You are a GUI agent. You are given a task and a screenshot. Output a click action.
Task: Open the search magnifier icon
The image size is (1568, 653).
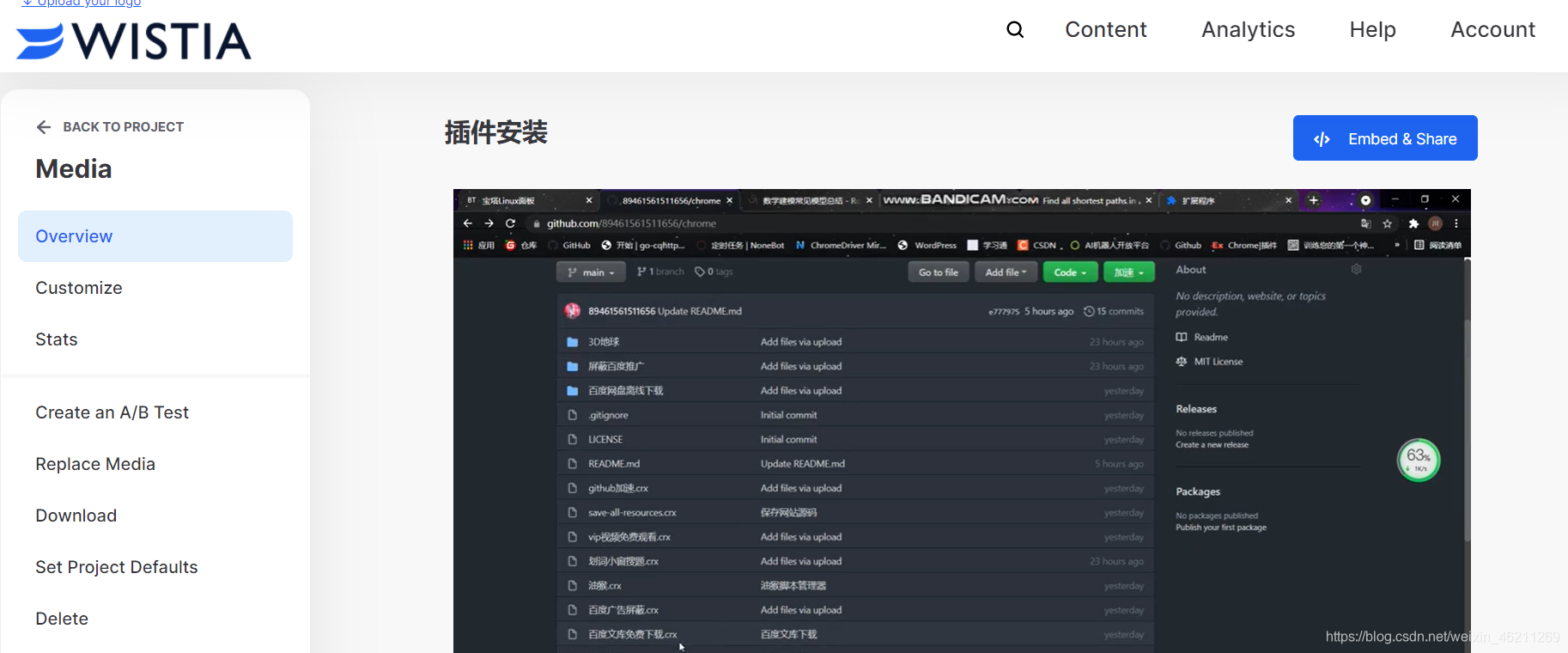coord(1015,30)
